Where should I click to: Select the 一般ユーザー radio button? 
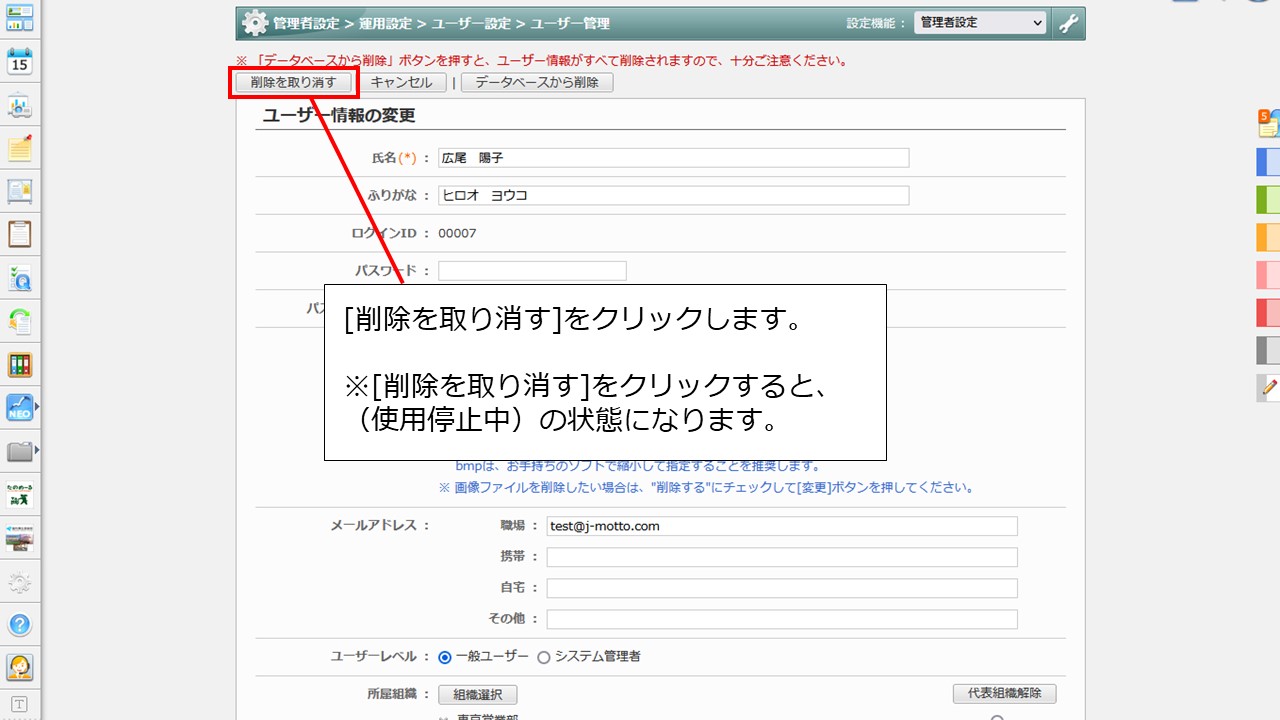[445, 657]
